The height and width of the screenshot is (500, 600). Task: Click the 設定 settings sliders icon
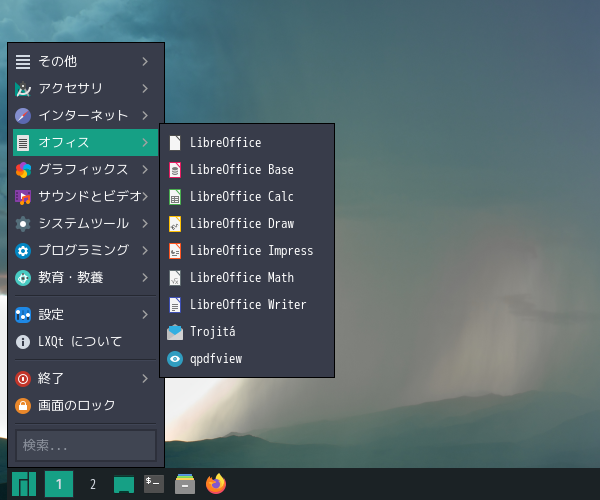point(23,315)
